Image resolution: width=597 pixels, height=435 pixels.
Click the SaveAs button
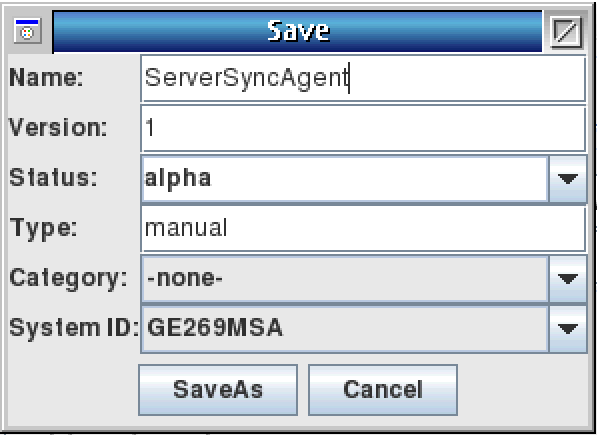click(x=218, y=390)
